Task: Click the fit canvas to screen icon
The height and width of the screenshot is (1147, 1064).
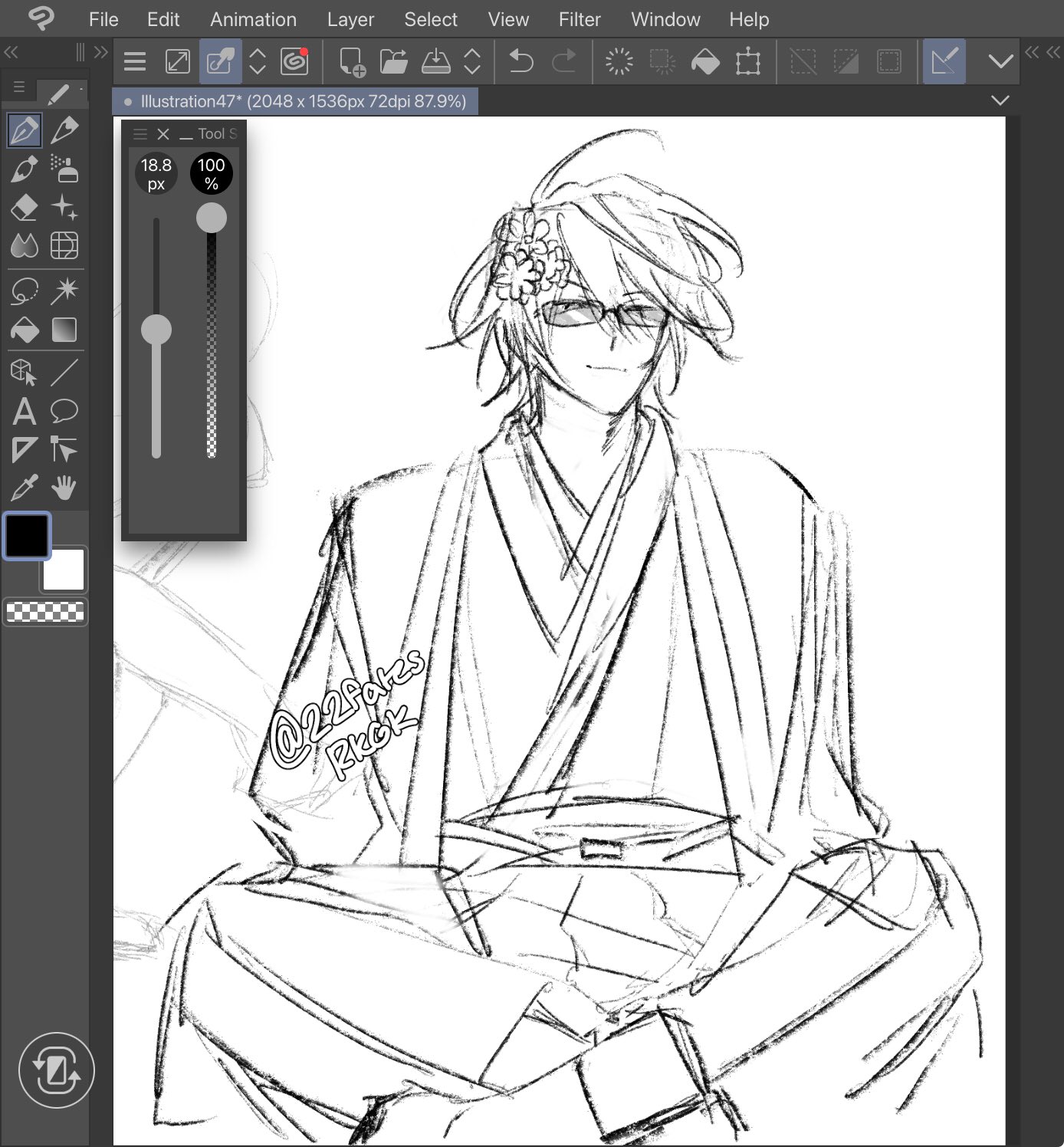Action: [x=178, y=61]
